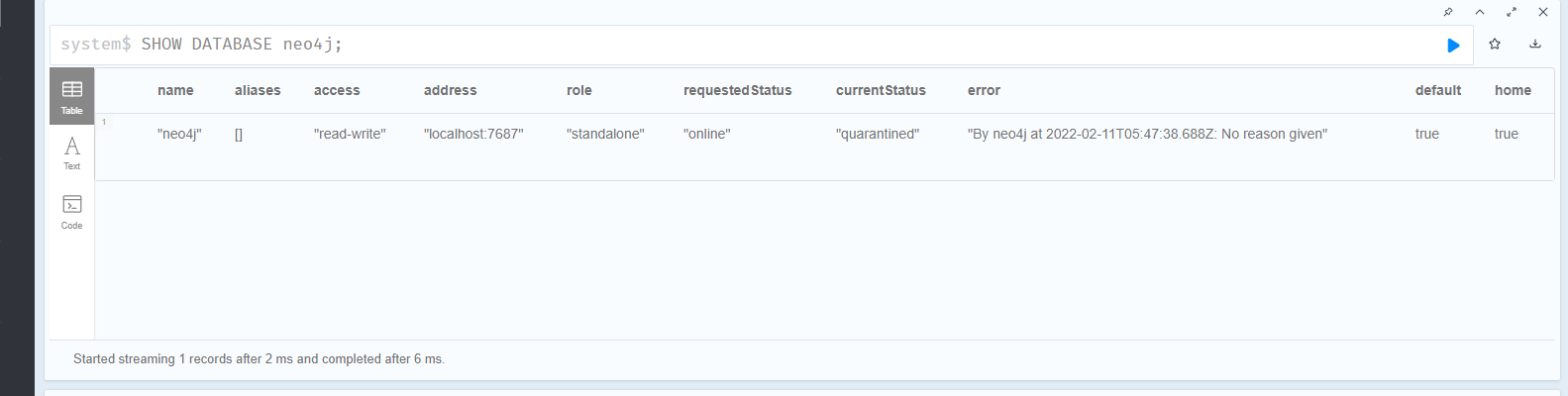Viewport: 1568px width, 396px height.
Task: Click the streaming records status message
Action: (259, 359)
